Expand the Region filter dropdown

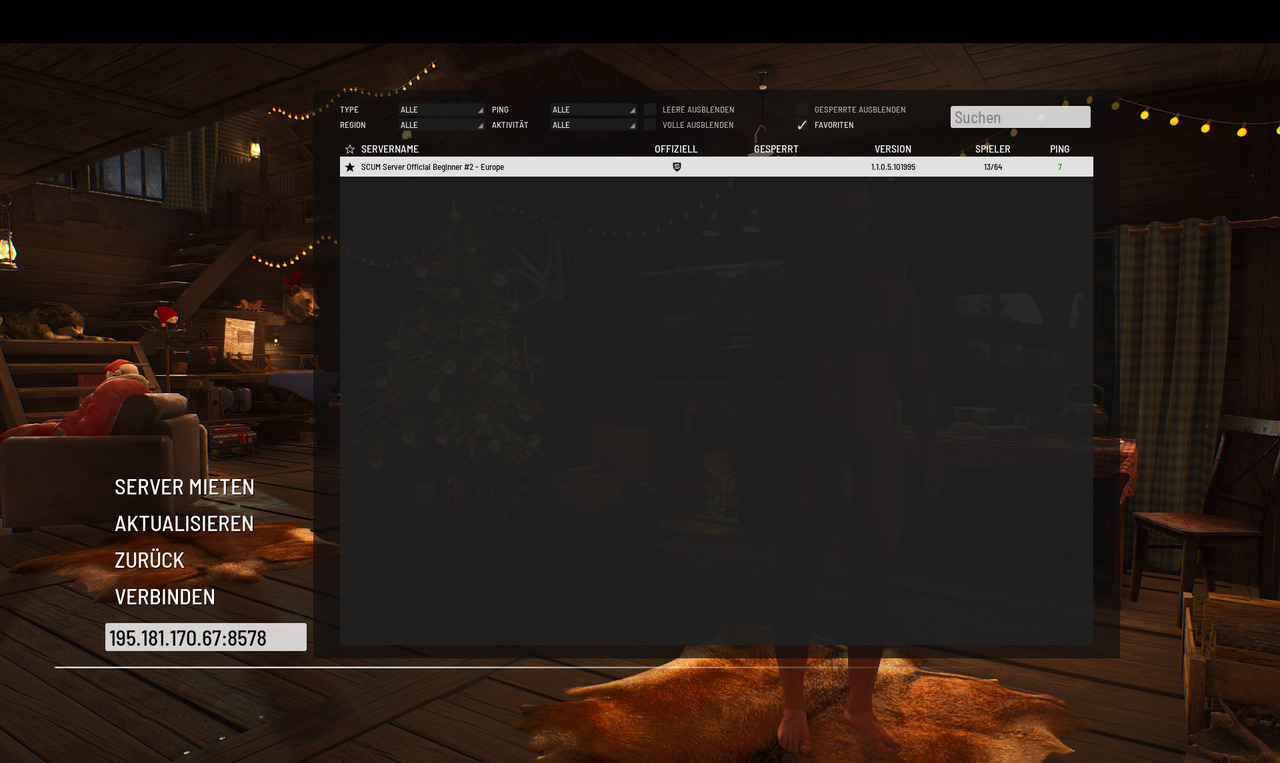pyautogui.click(x=441, y=125)
